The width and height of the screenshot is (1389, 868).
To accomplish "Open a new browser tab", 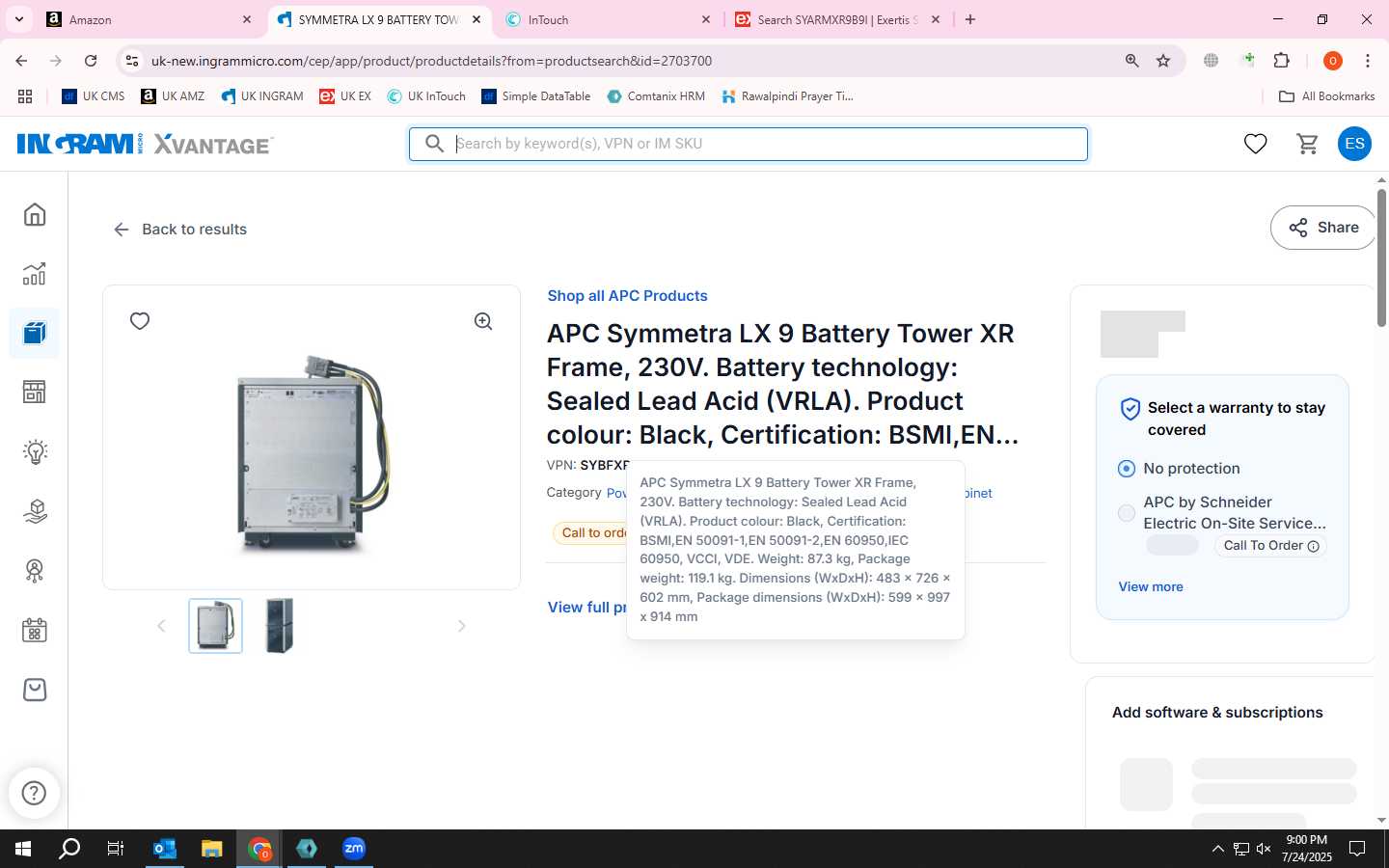I will pyautogui.click(x=970, y=19).
